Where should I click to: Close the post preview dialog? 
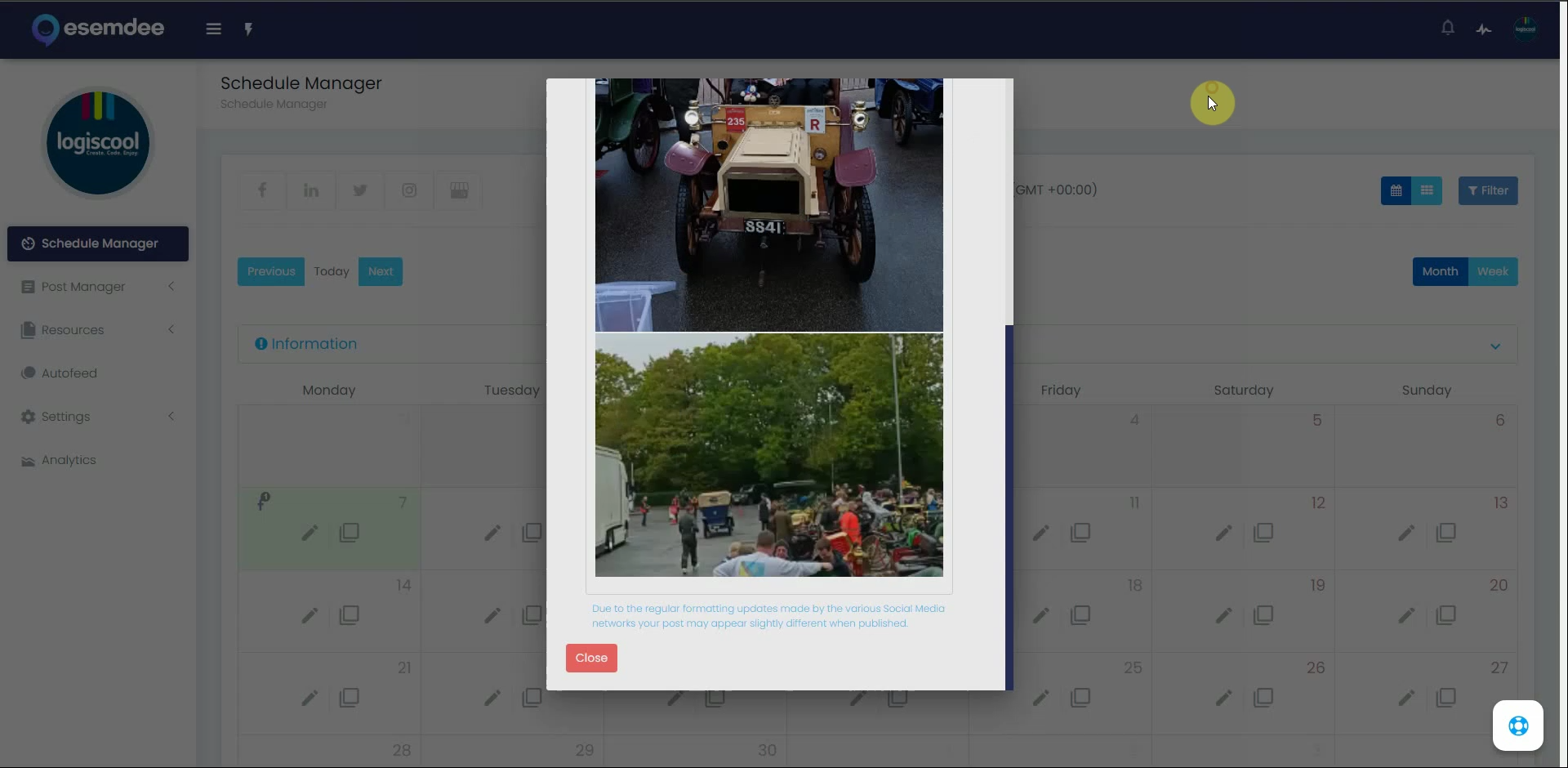(591, 658)
